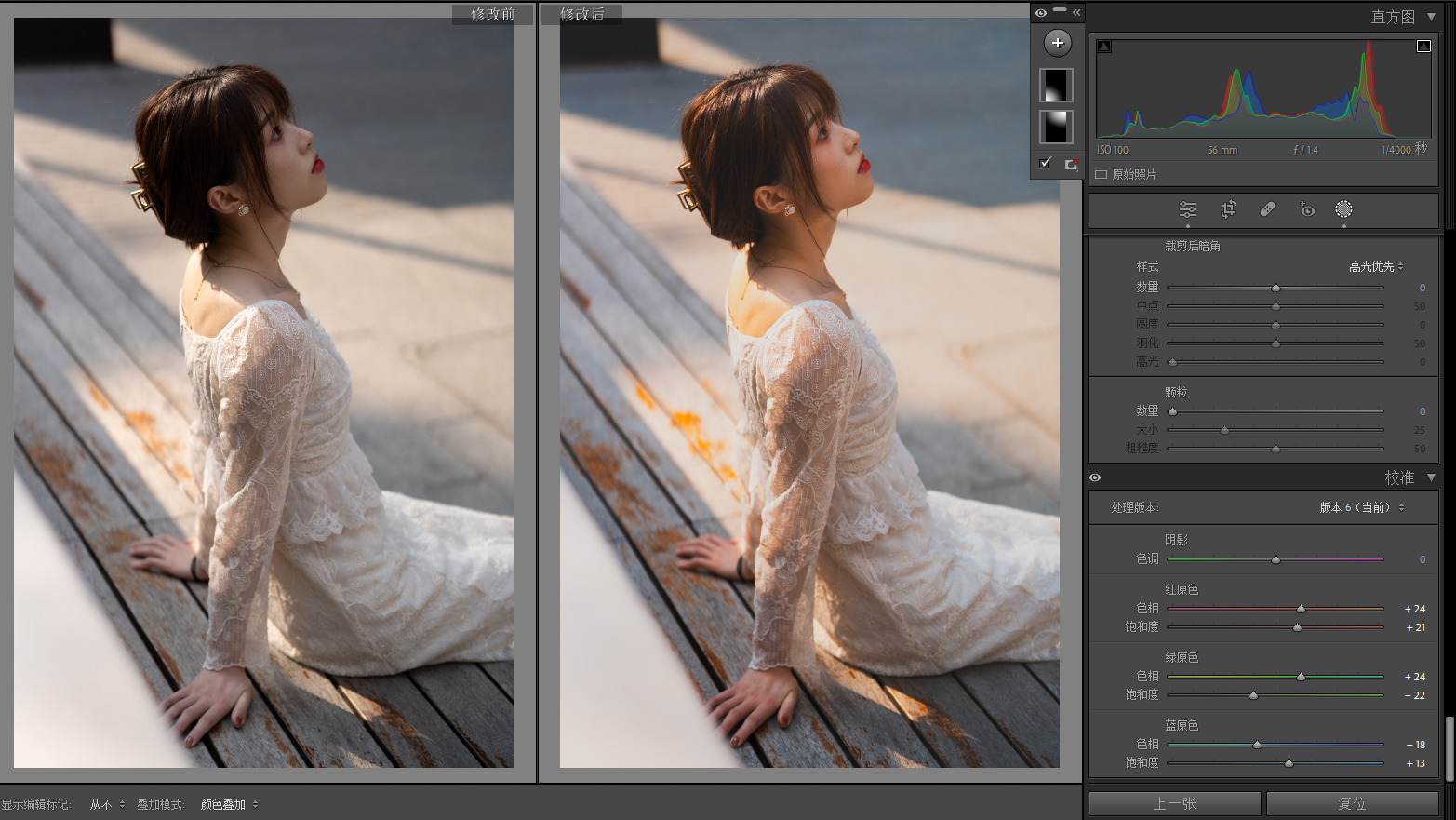Select the Crop overlay tool
The height and width of the screenshot is (820, 1456).
coord(1228,209)
